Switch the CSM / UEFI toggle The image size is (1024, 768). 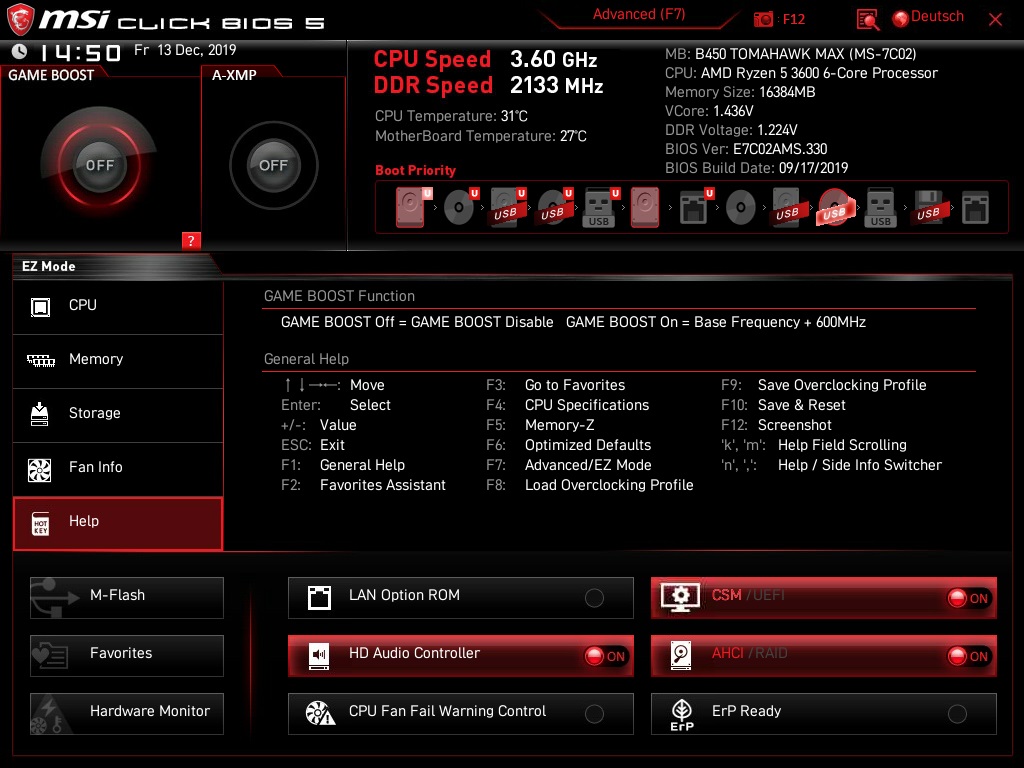[x=824, y=598]
